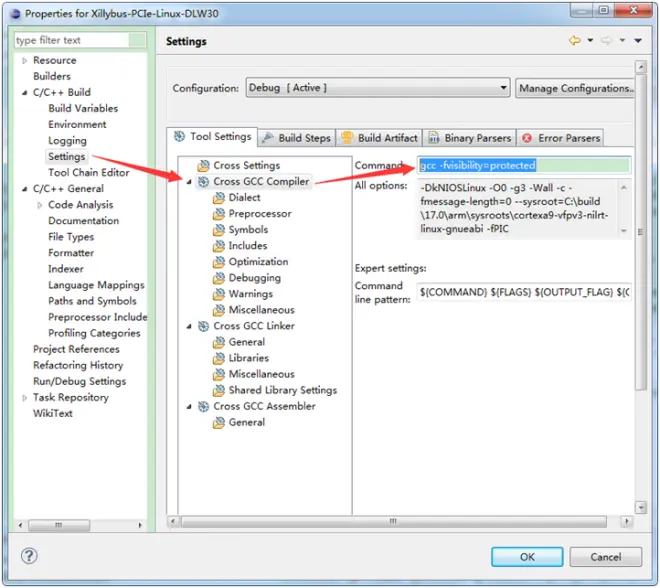Collapse the C/C++ General node
This screenshot has width=660, height=588.
(24, 189)
